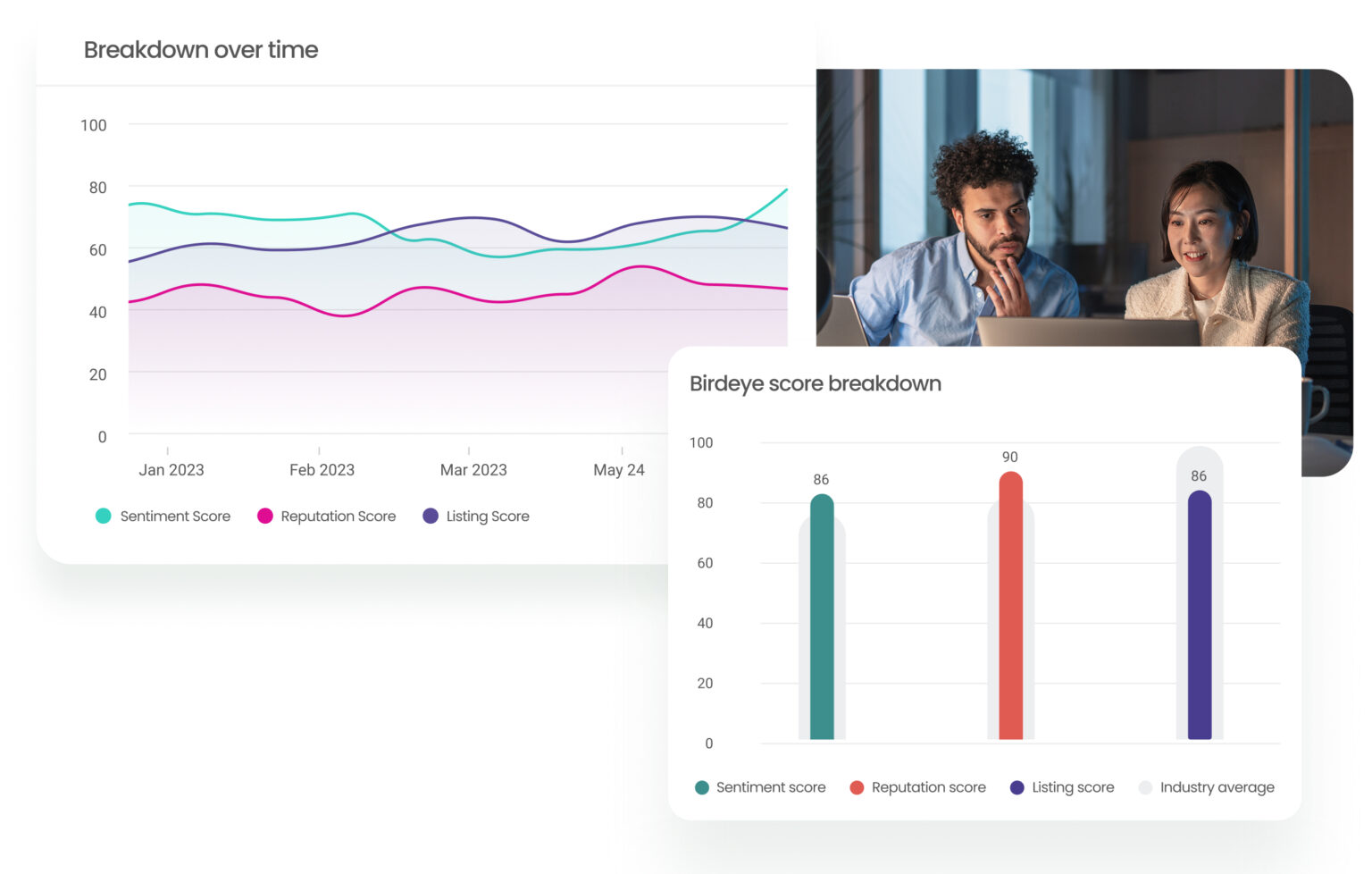Expand the Mar 2023 tick label
The width and height of the screenshot is (1372, 874).
pyautogui.click(x=474, y=469)
